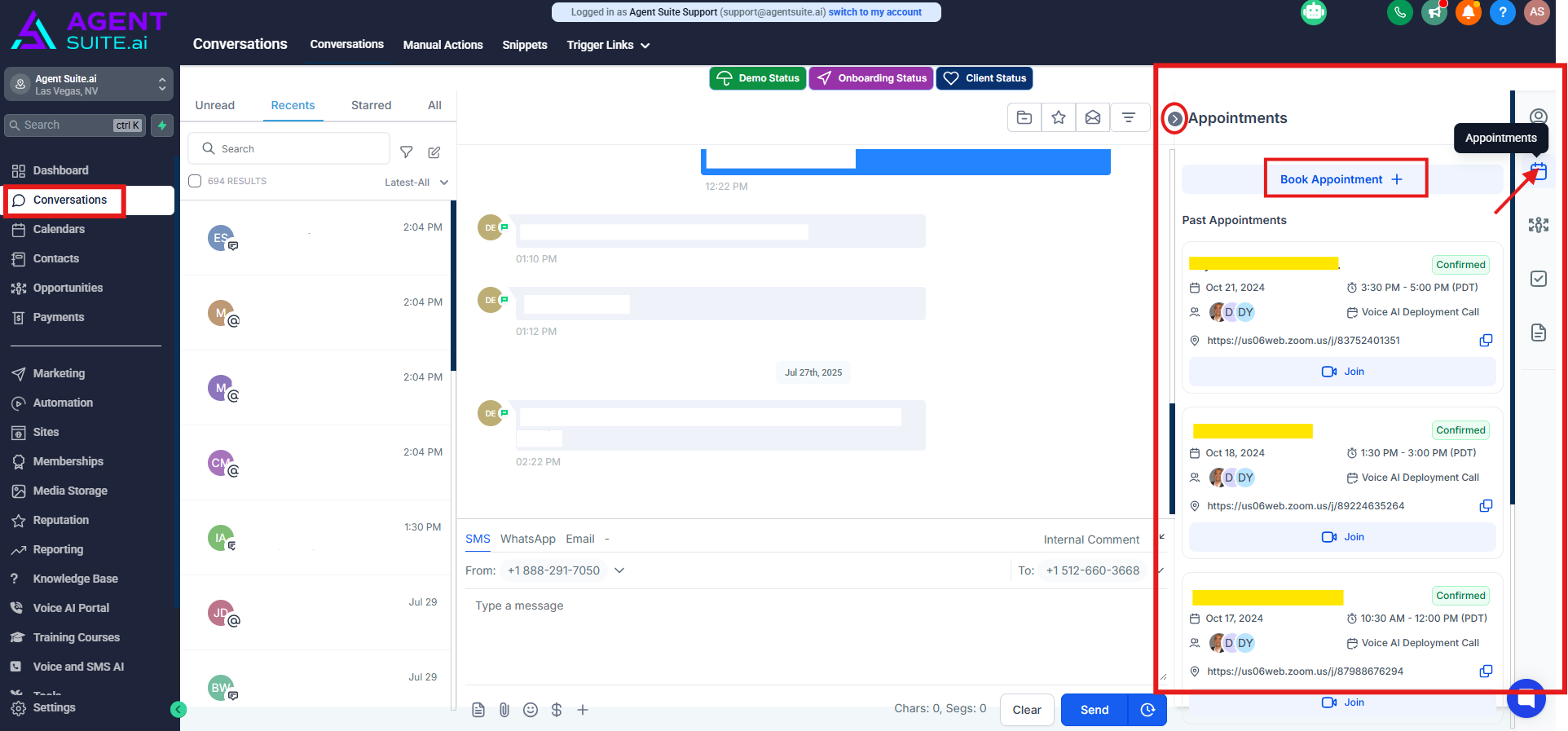The width and height of the screenshot is (1568, 731).
Task: Open the message filter lines icon
Action: tap(1129, 118)
